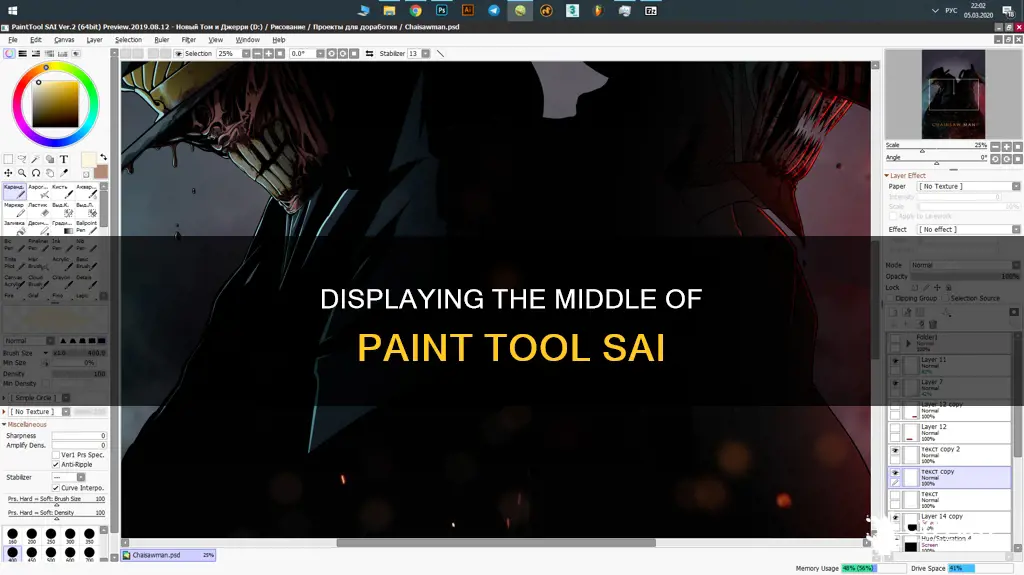The width and height of the screenshot is (1024, 575).
Task: Click the foreground color swatch
Action: tap(89, 159)
